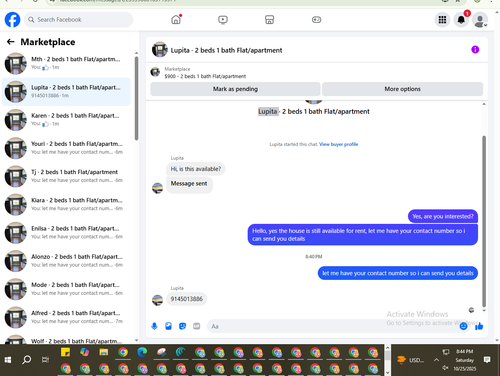The image size is (500, 376).
Task: Open the notifications bell
Action: 461,20
